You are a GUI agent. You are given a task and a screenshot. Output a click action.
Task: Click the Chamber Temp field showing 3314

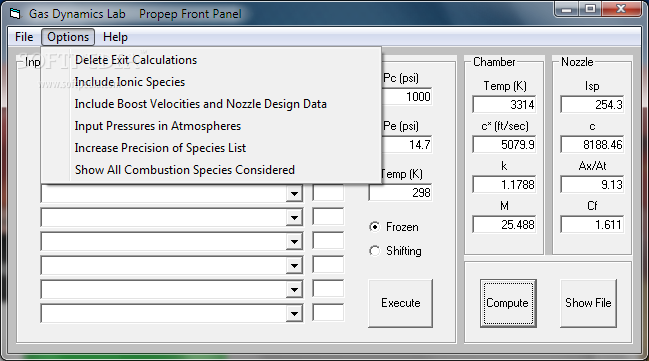(504, 105)
